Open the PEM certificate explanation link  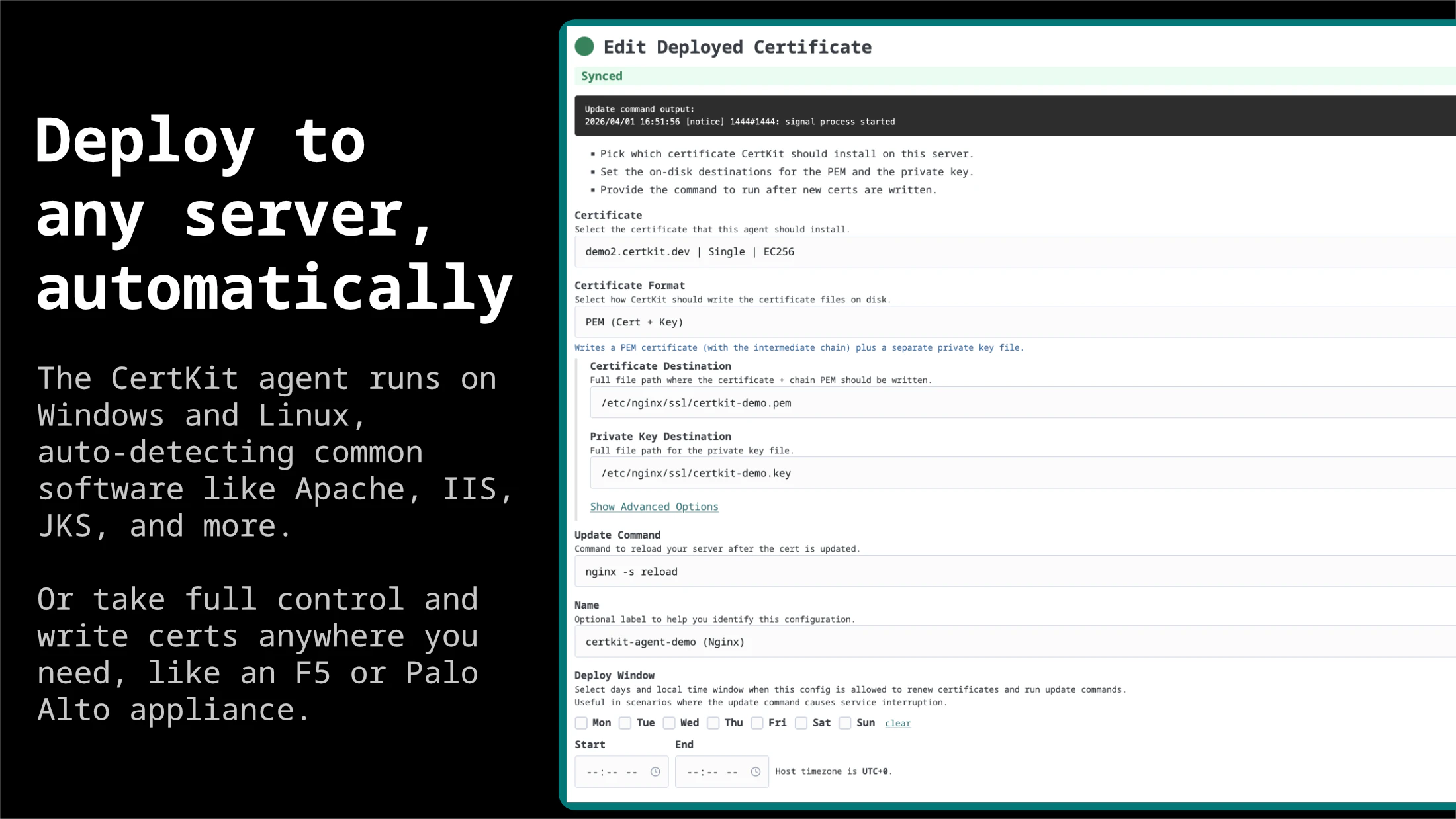799,347
